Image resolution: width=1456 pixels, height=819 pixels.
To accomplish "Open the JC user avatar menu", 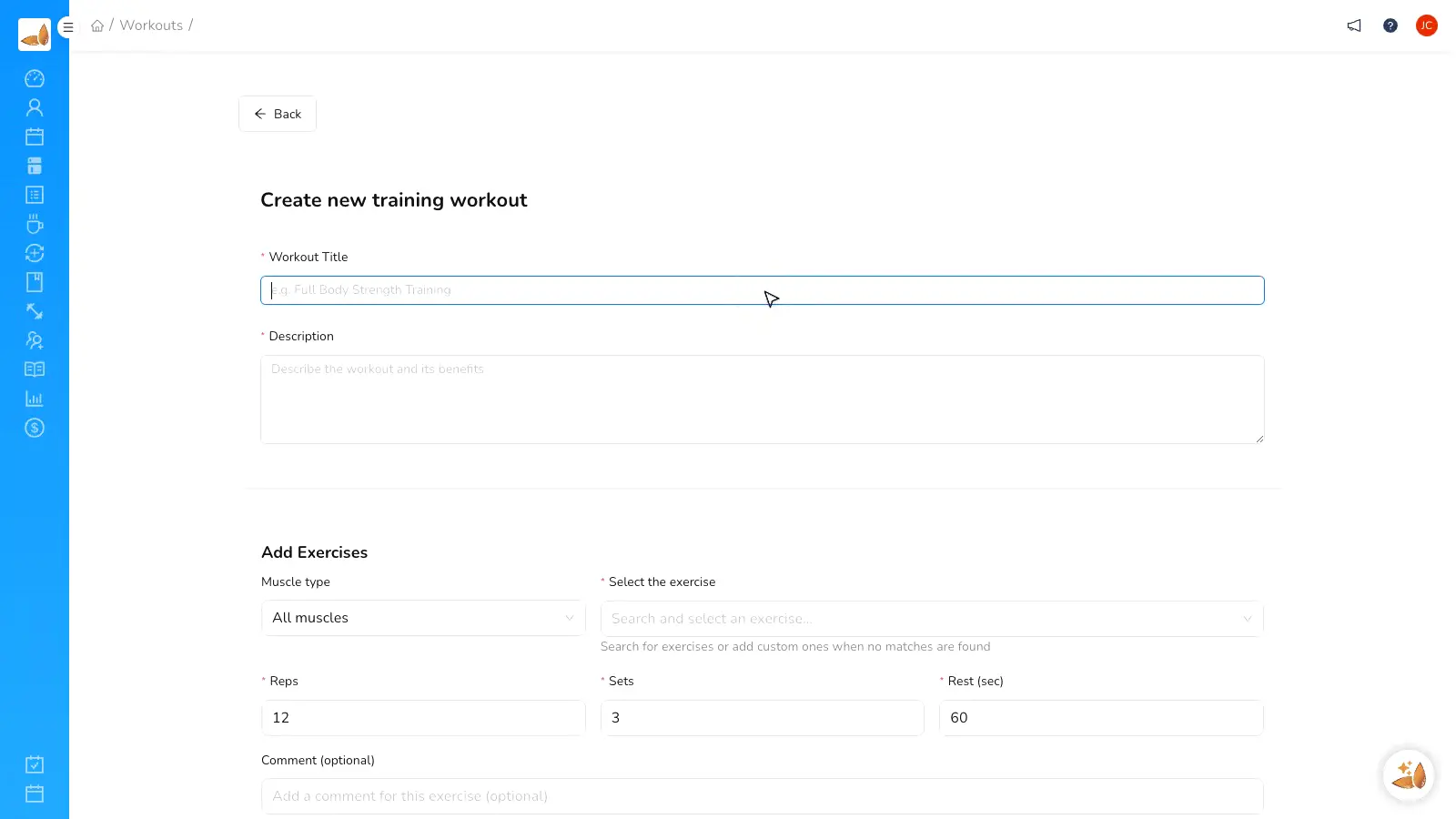I will coord(1427,25).
